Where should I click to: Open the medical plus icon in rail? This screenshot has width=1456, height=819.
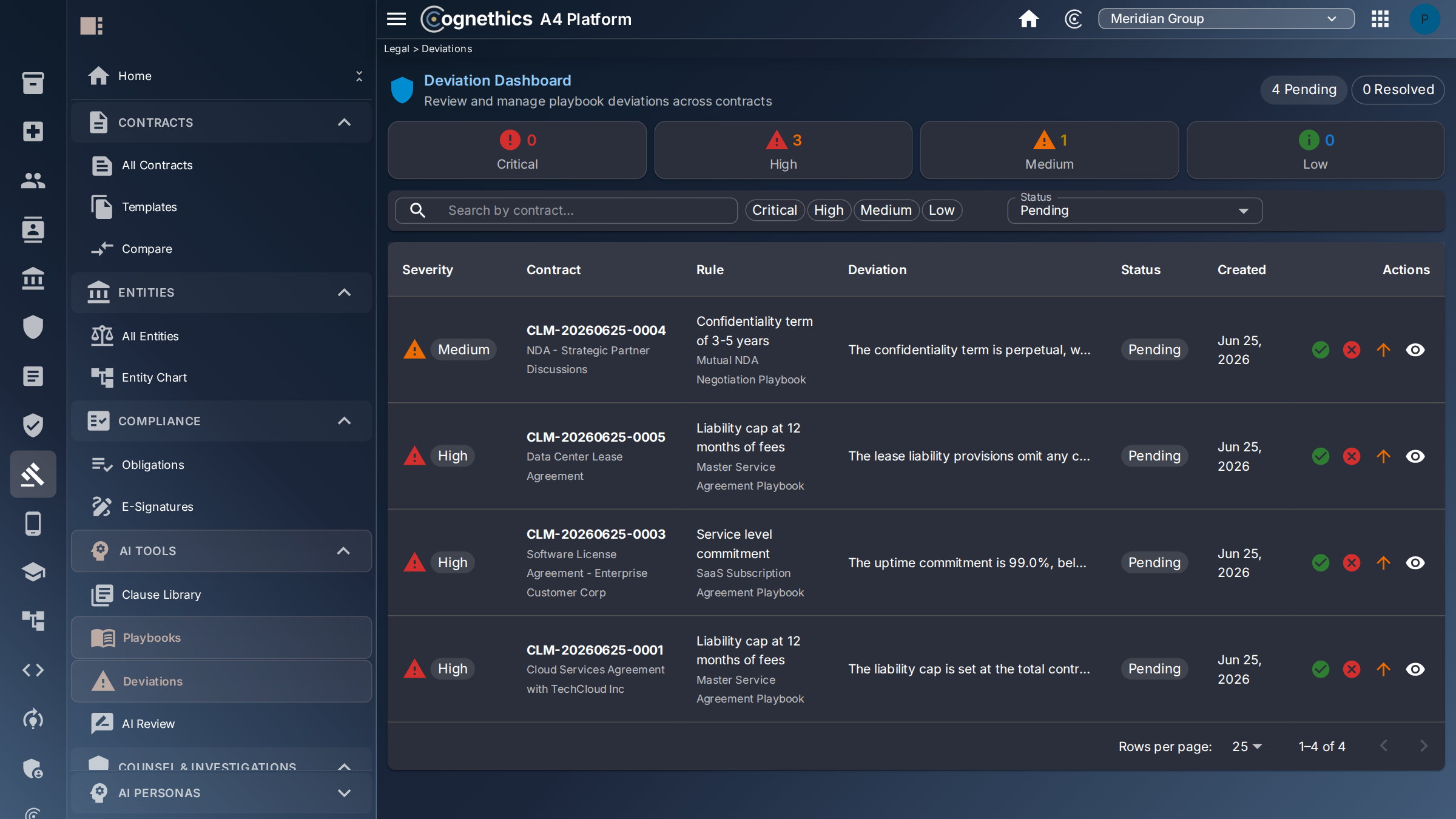point(33,131)
